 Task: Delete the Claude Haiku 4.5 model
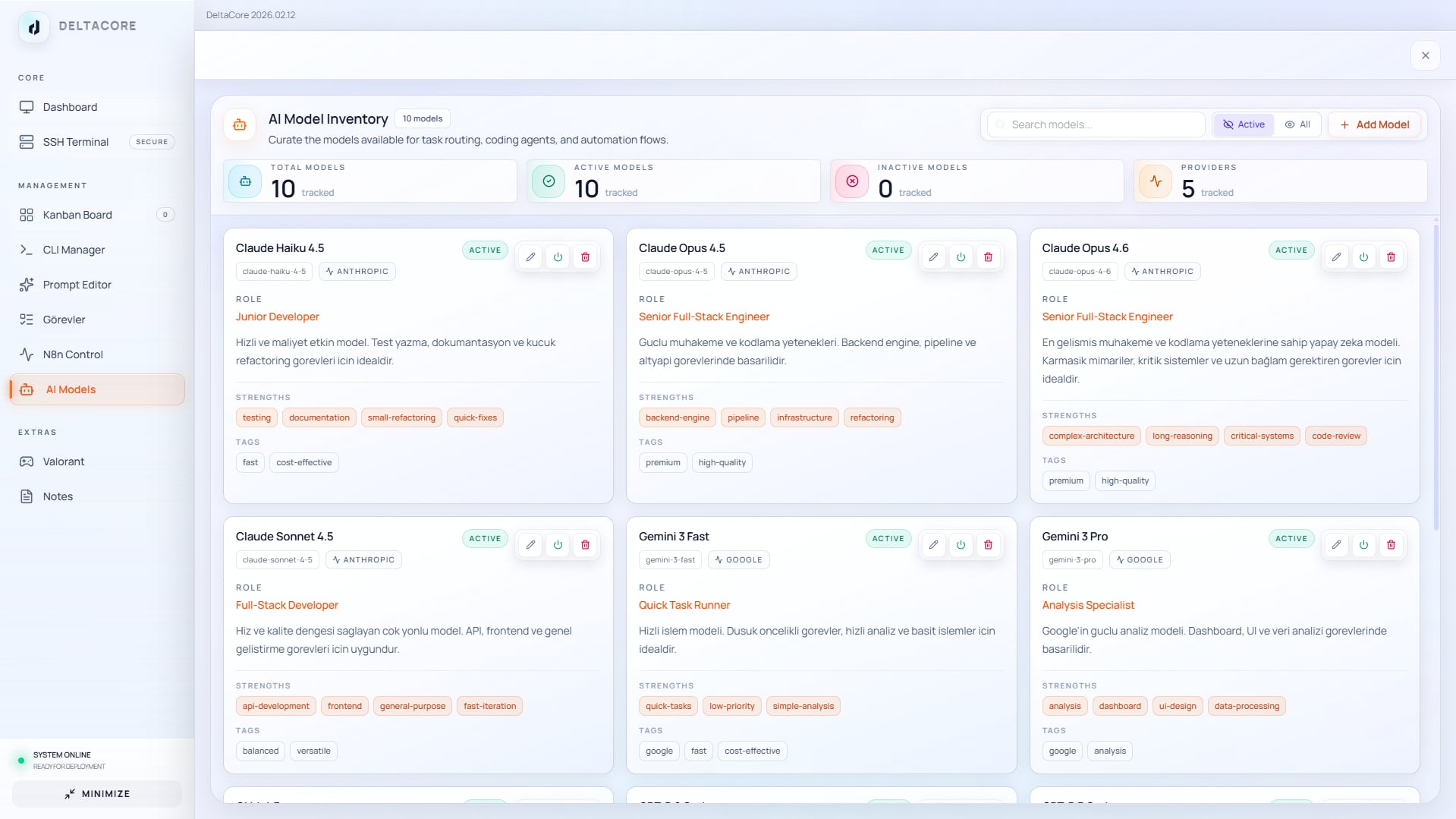tap(585, 257)
